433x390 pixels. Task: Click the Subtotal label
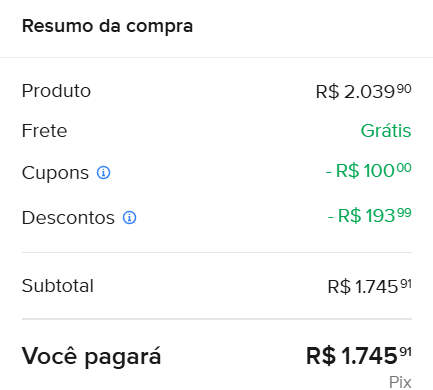pyautogui.click(x=58, y=286)
